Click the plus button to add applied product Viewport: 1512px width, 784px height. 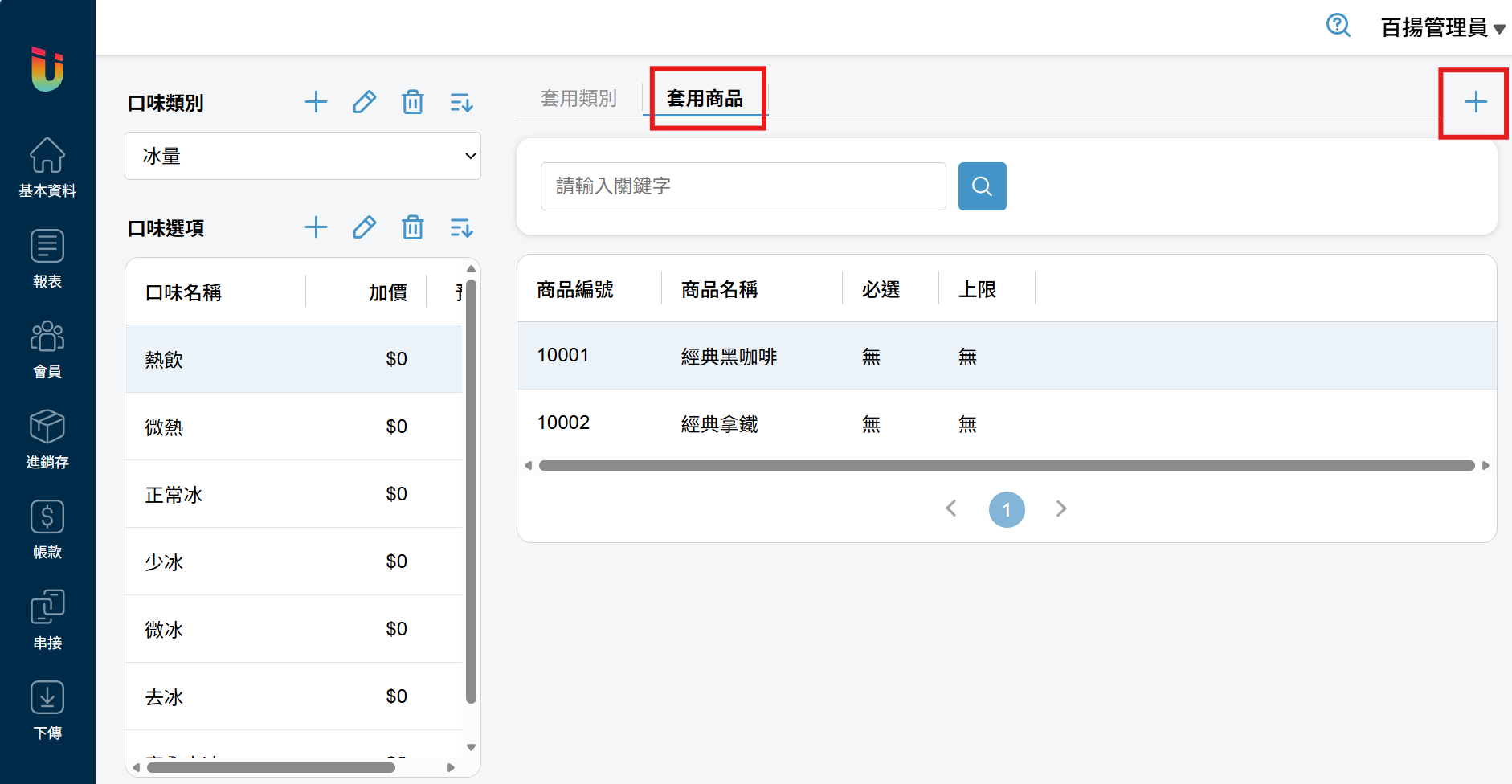[x=1475, y=102]
